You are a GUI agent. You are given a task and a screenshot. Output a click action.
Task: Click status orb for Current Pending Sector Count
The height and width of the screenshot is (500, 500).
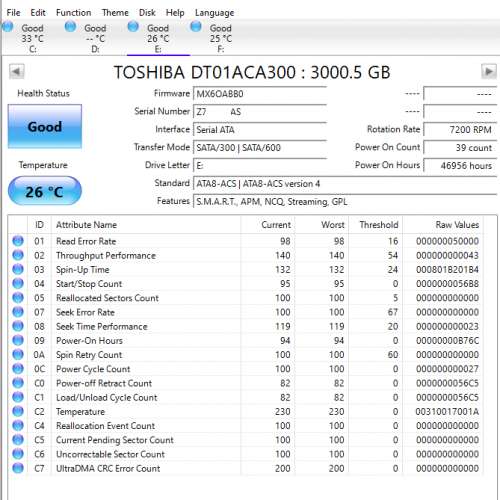click(18, 440)
